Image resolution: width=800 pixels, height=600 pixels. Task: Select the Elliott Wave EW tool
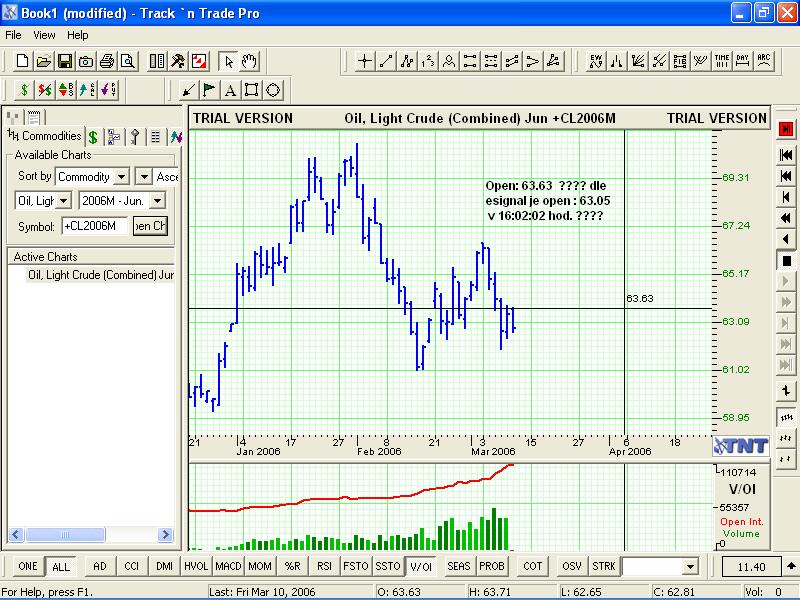(x=596, y=62)
